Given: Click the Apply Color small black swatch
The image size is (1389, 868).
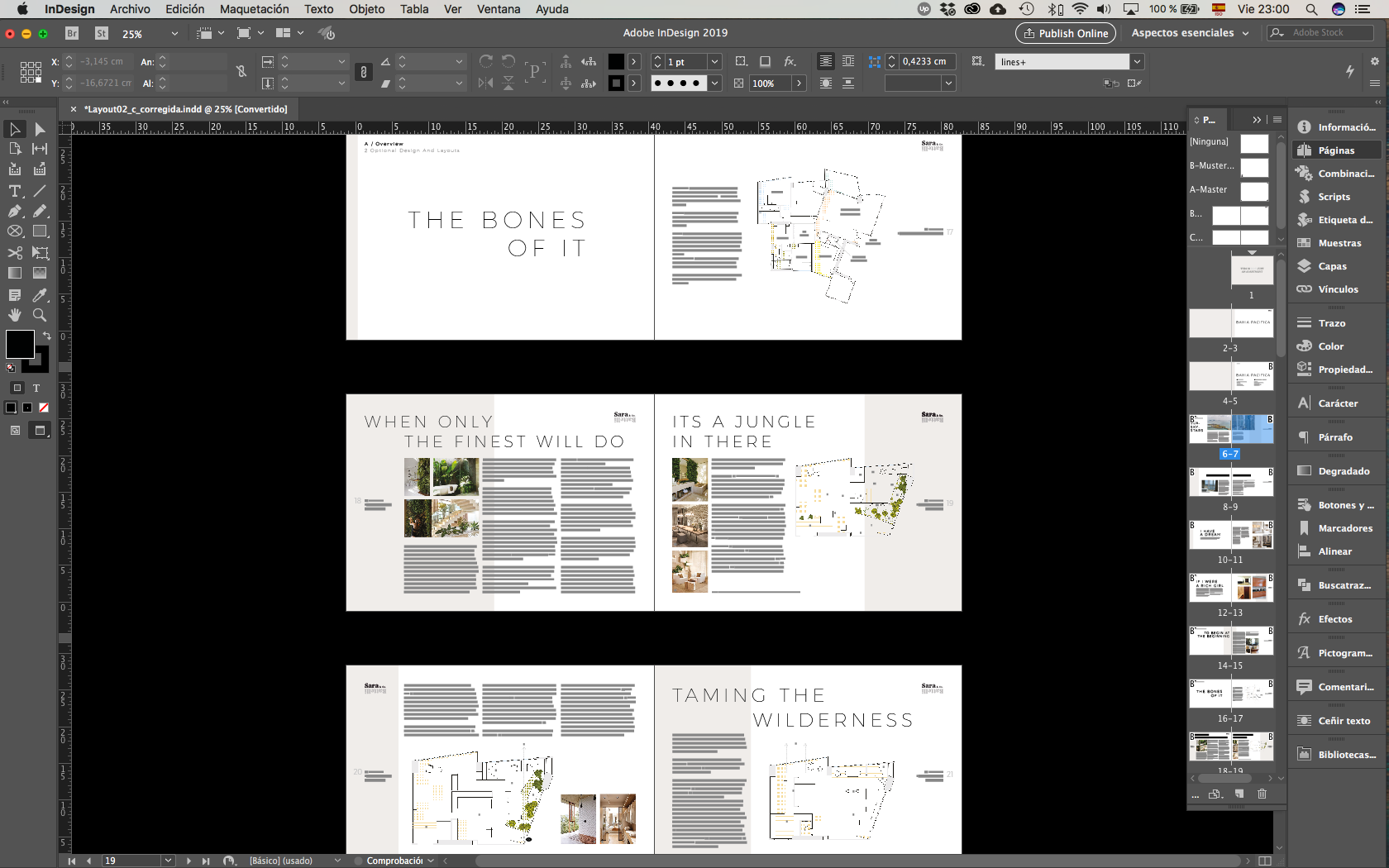Looking at the screenshot, I should [x=11, y=408].
